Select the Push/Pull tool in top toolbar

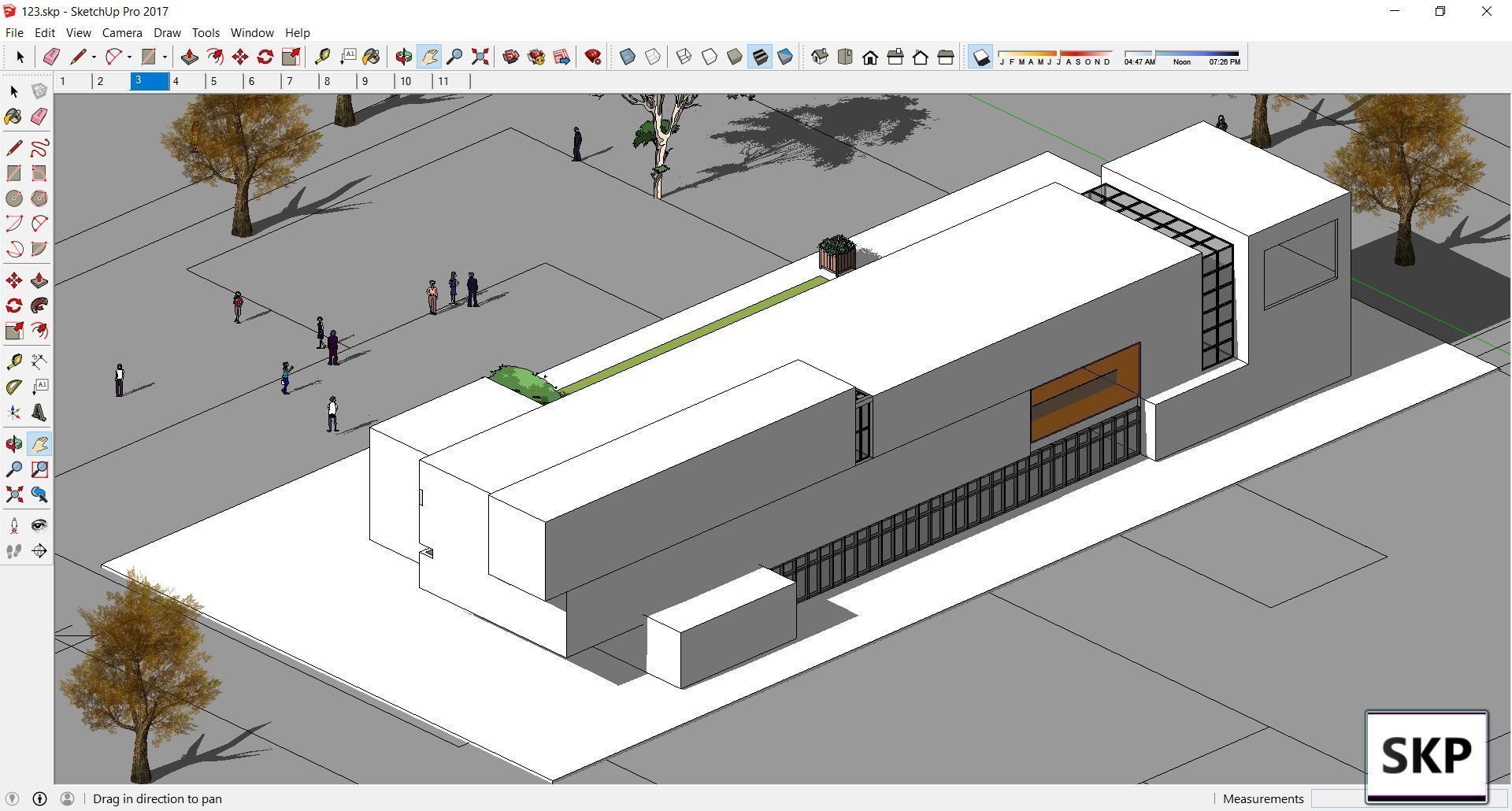(189, 57)
